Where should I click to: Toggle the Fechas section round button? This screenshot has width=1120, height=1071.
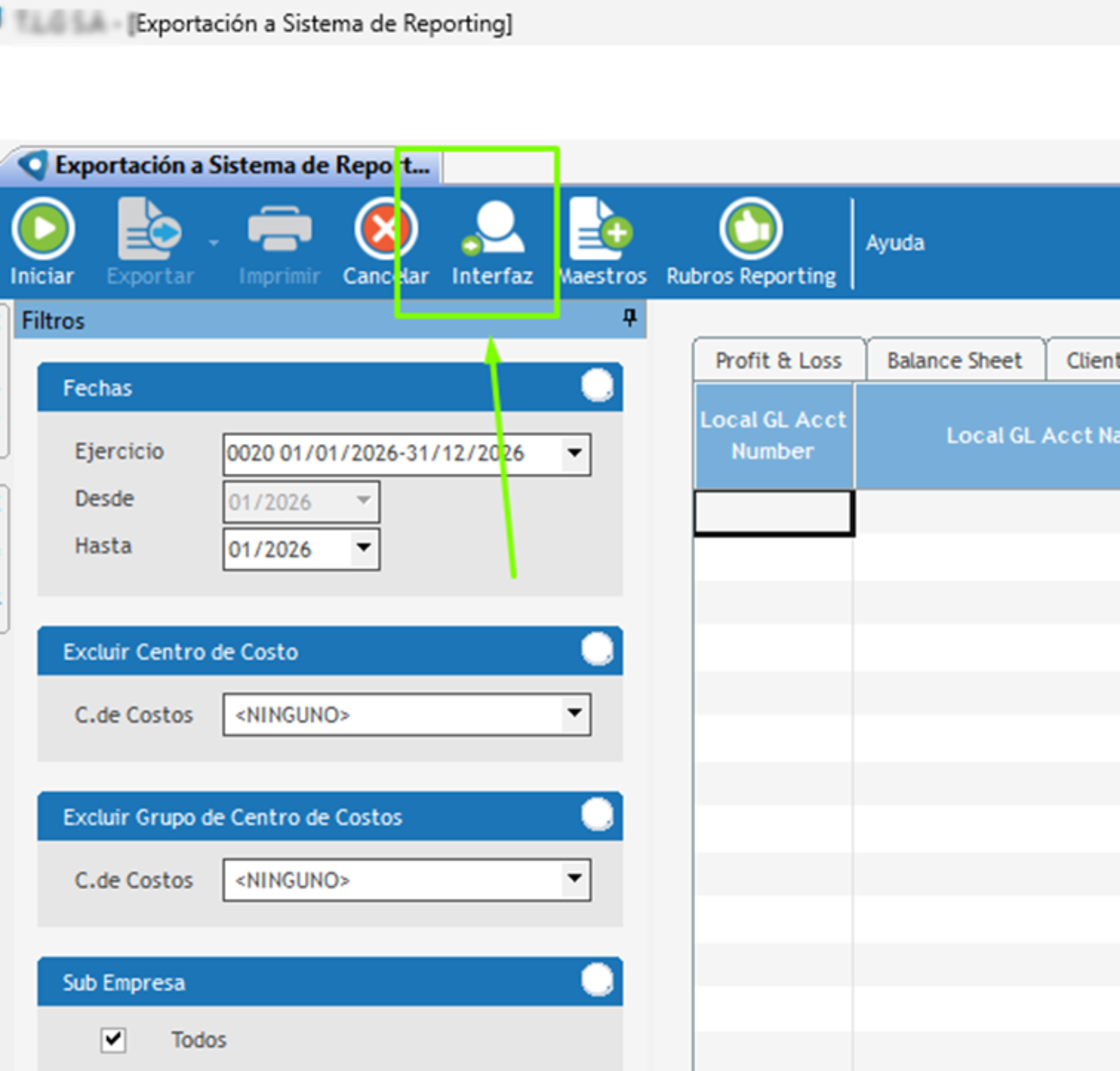point(597,386)
